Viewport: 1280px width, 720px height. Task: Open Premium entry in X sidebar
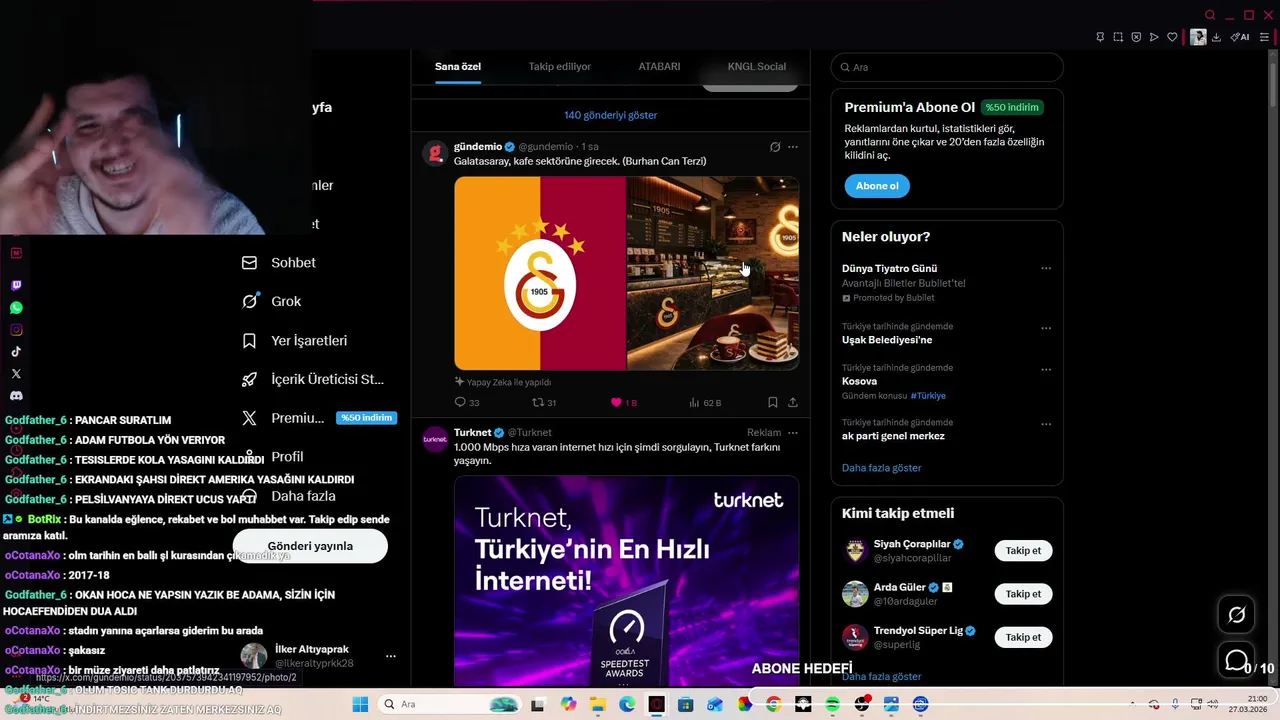318,418
